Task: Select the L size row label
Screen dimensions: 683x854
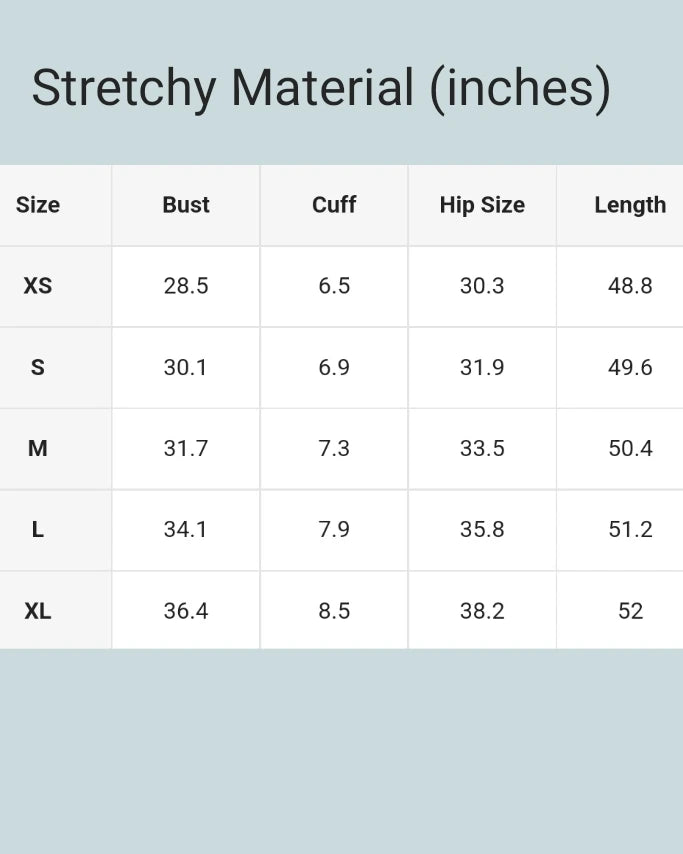Action: pos(38,529)
